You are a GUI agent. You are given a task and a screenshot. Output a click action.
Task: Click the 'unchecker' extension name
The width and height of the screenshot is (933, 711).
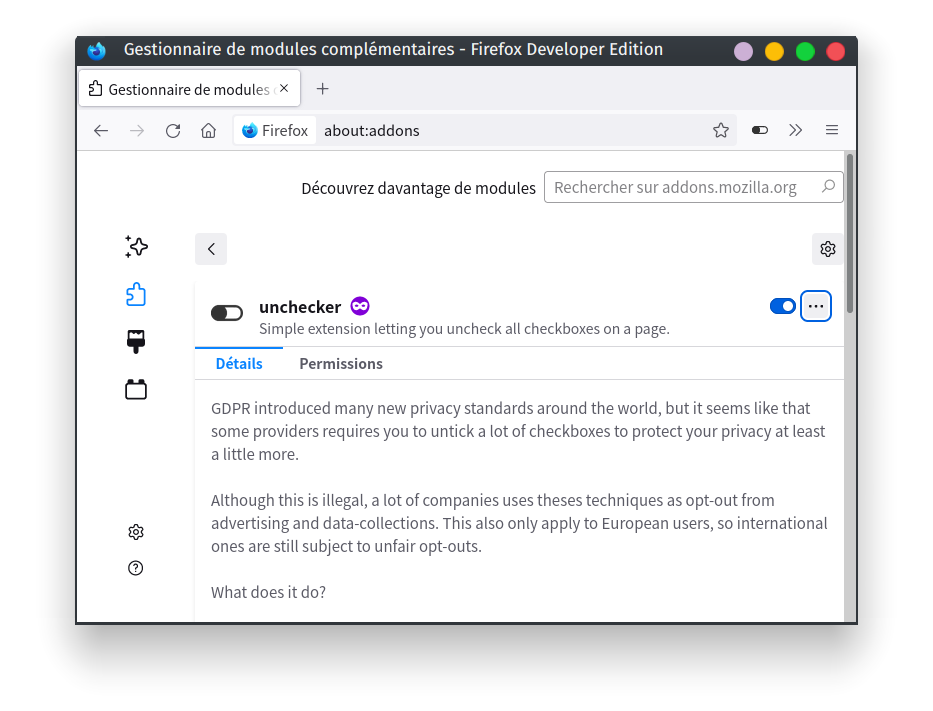coord(300,307)
